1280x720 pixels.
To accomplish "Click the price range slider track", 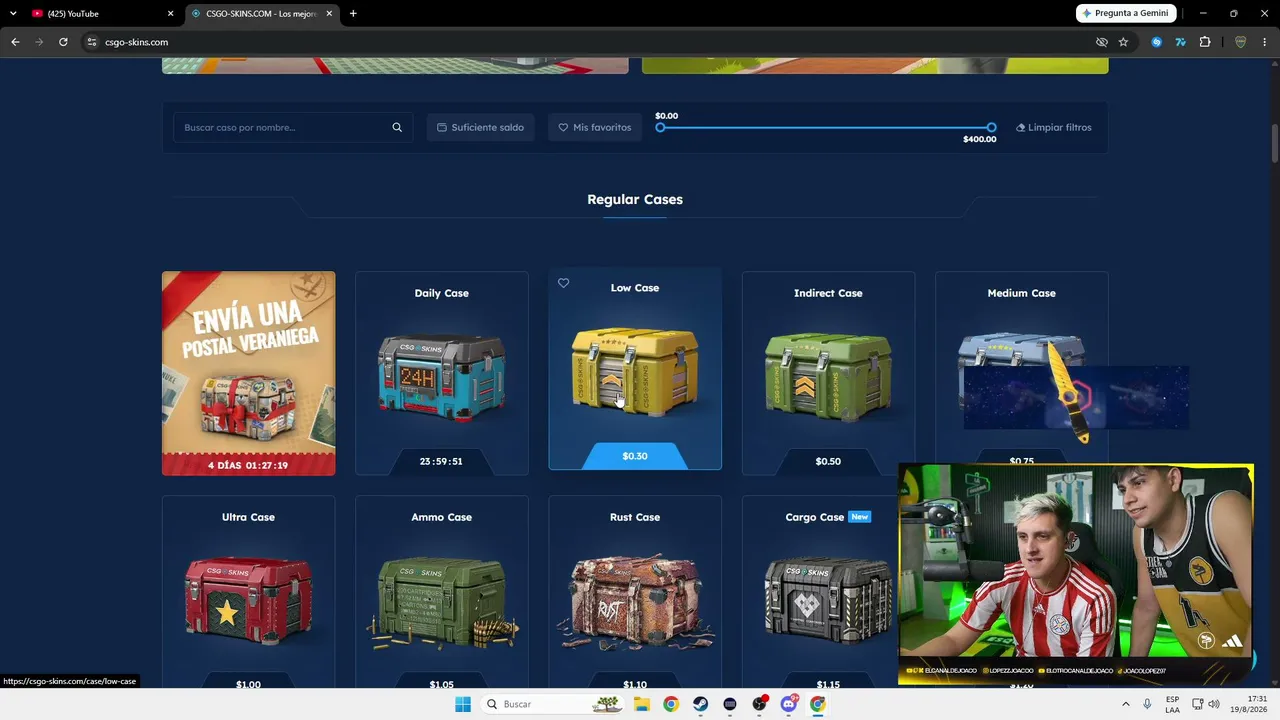I will coord(826,127).
